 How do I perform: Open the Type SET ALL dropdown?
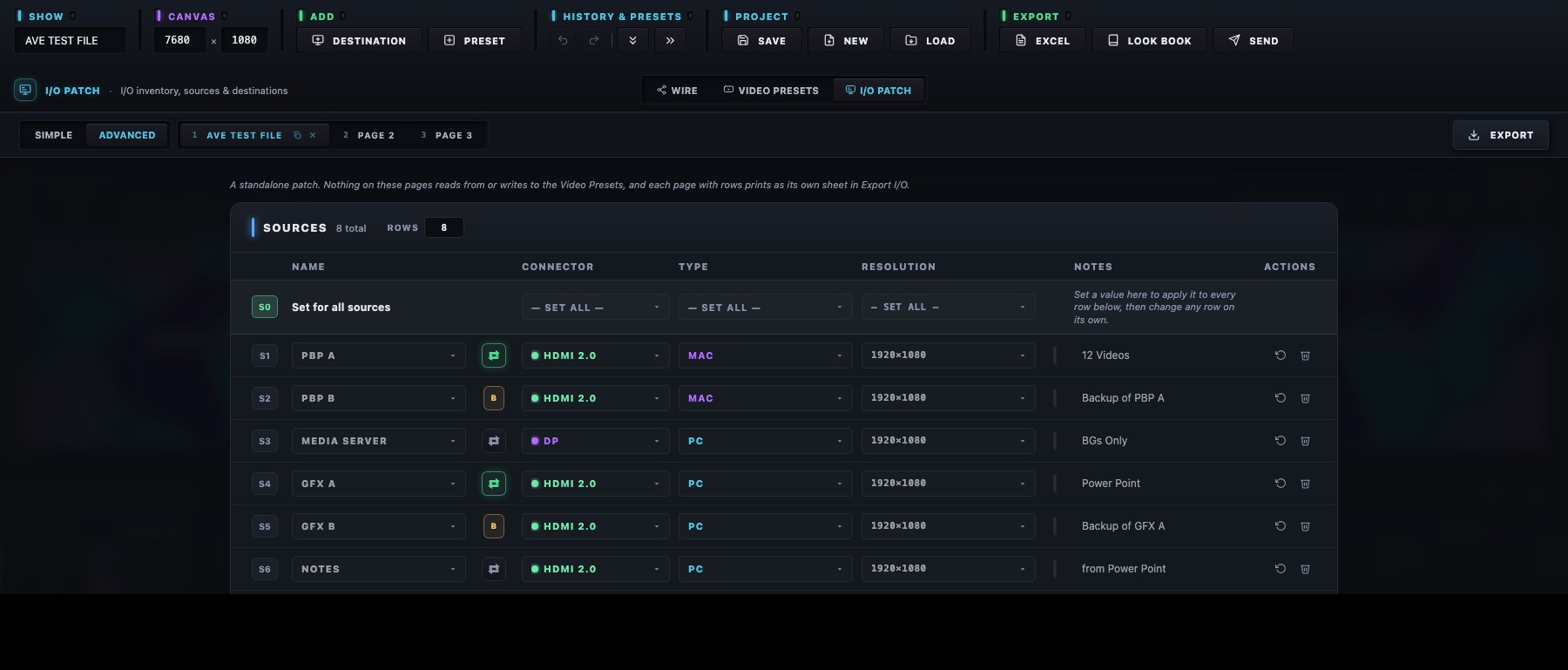click(766, 307)
